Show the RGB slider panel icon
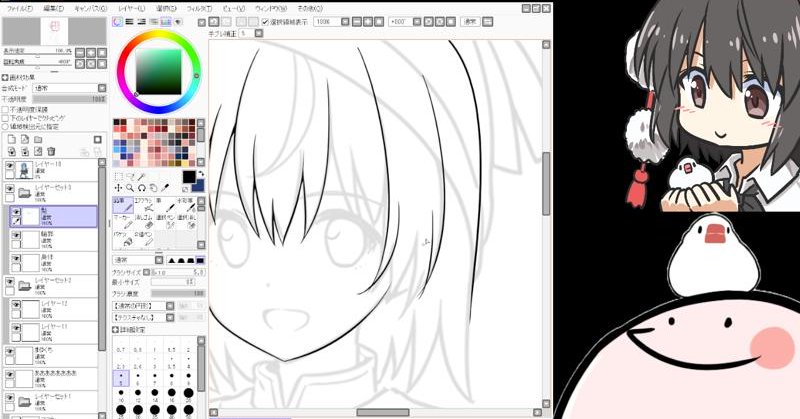The height and width of the screenshot is (419, 800). click(130, 22)
